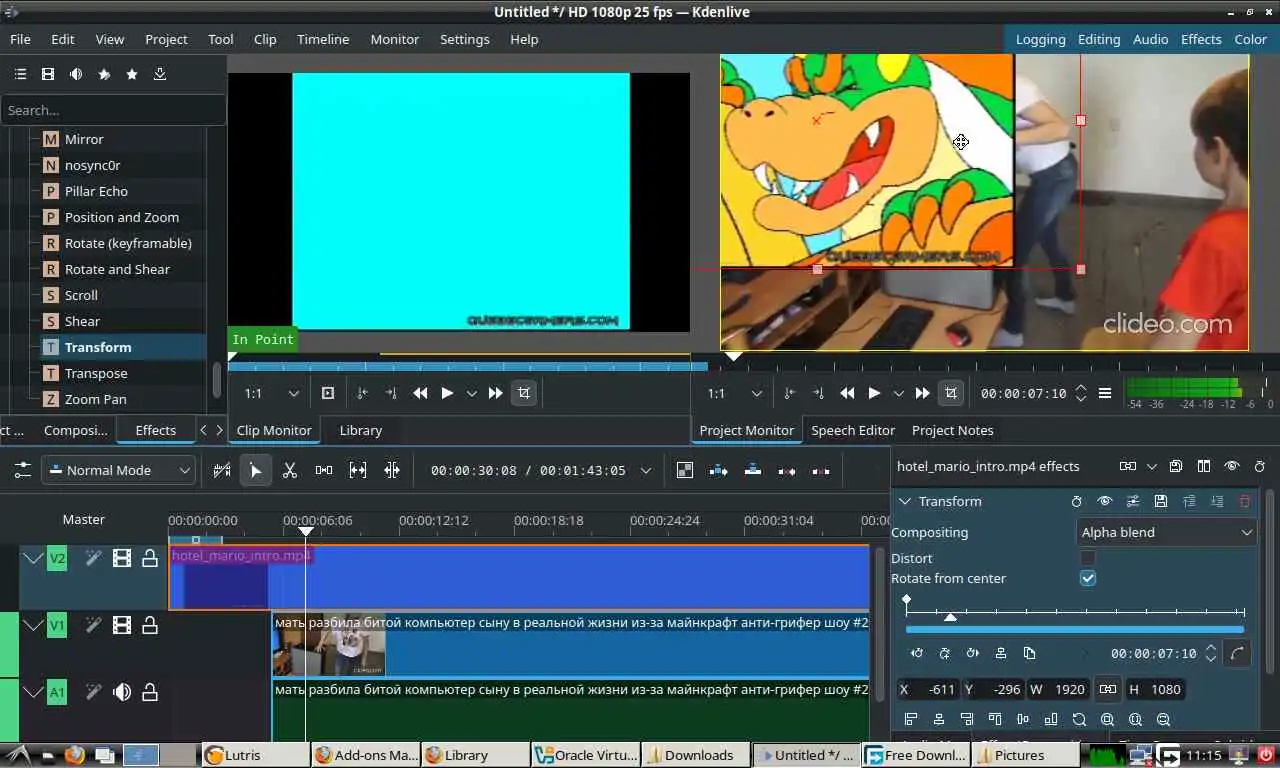Open the Transform effect presets sliders icon
Viewport: 1280px width, 768px height.
(x=1132, y=501)
